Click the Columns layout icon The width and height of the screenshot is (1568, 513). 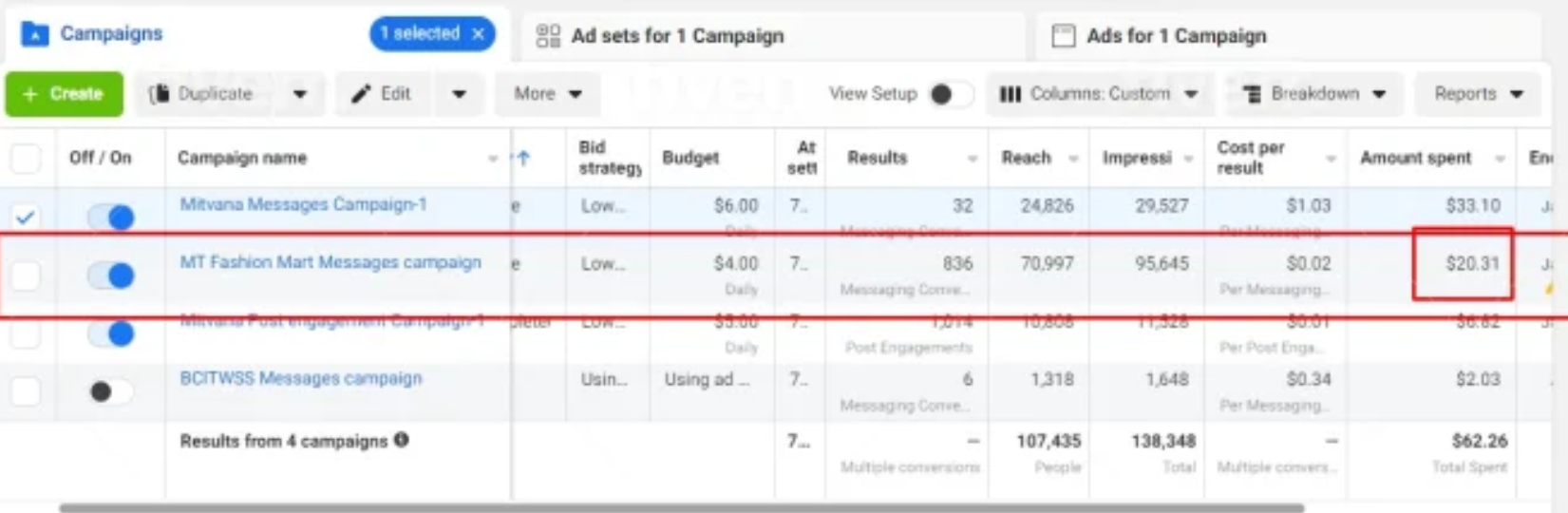click(x=1011, y=94)
